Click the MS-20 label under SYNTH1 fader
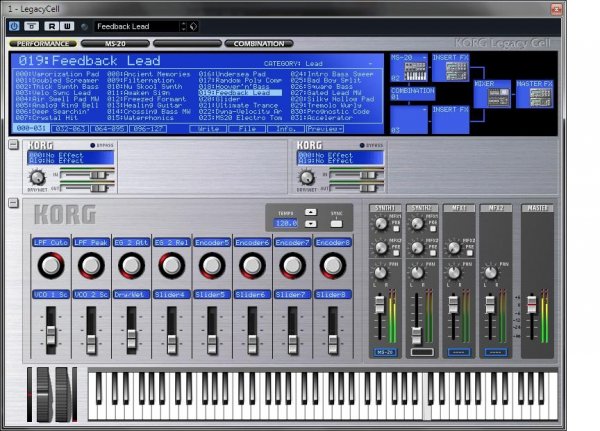The height and width of the screenshot is (431, 600). pos(385,352)
